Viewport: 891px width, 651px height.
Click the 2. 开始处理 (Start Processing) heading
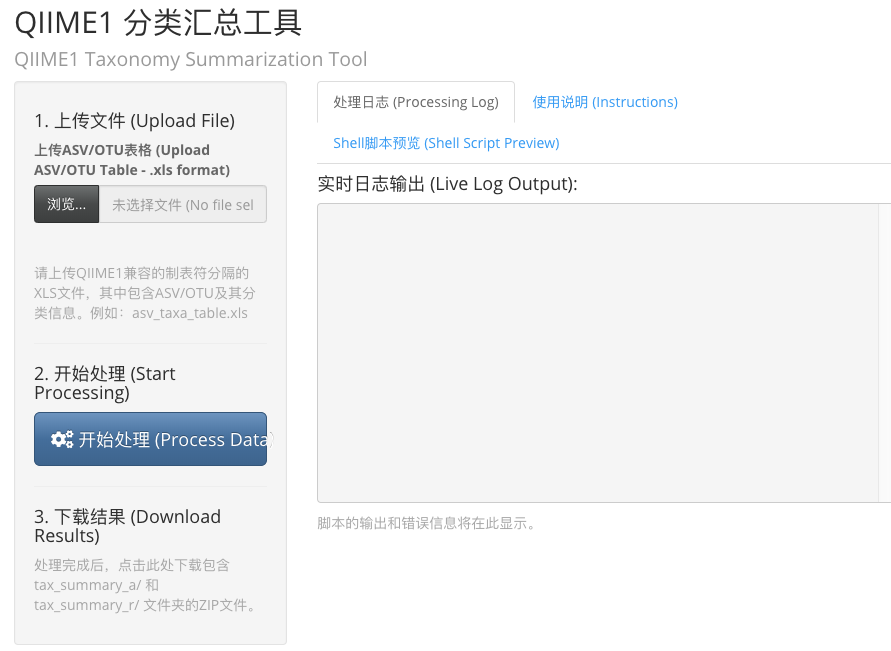(x=105, y=383)
